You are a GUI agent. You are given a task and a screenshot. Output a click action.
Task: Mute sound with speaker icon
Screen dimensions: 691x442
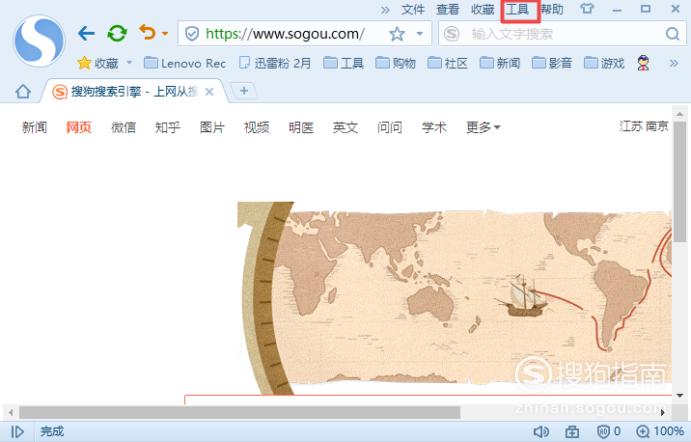click(x=541, y=431)
